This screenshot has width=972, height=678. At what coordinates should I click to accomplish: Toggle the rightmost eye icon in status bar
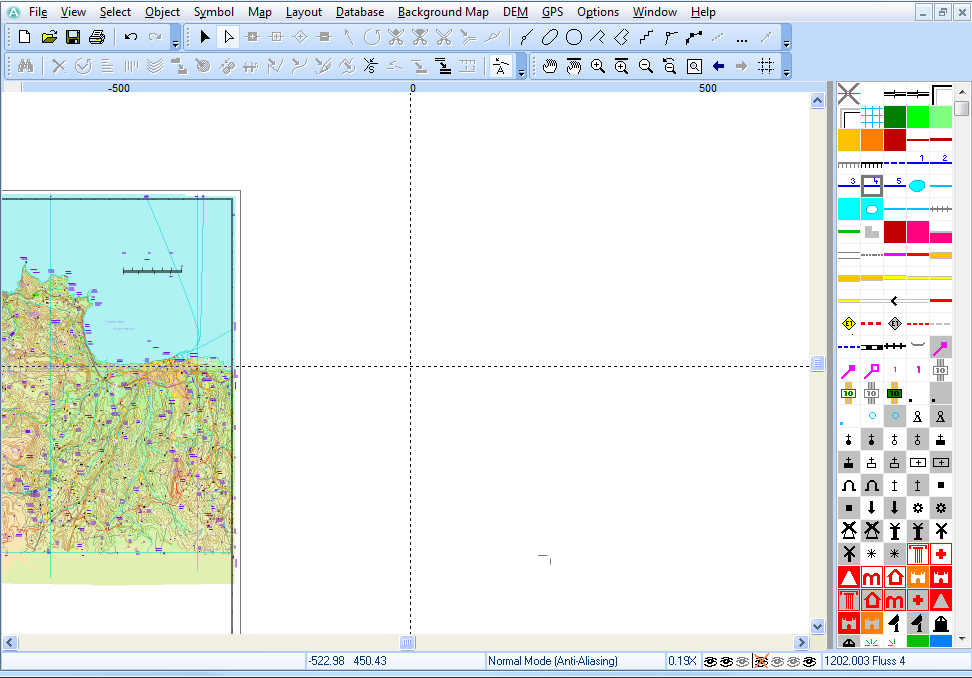(809, 661)
